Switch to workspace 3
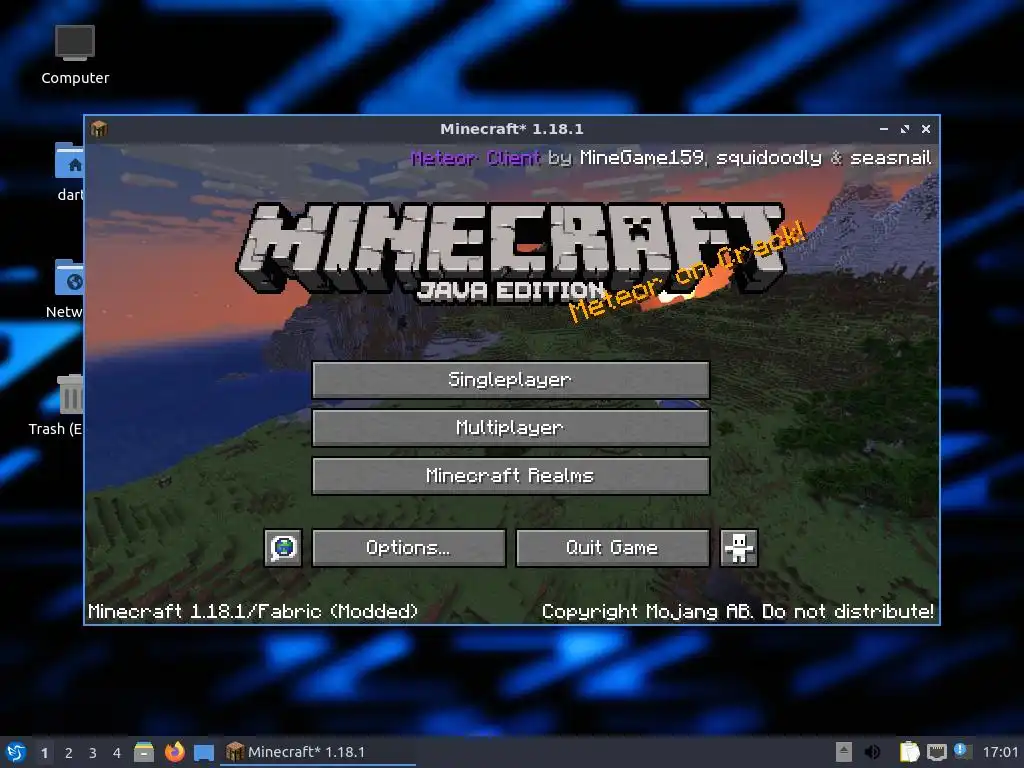Screen dimensions: 1024x768 click(x=93, y=753)
